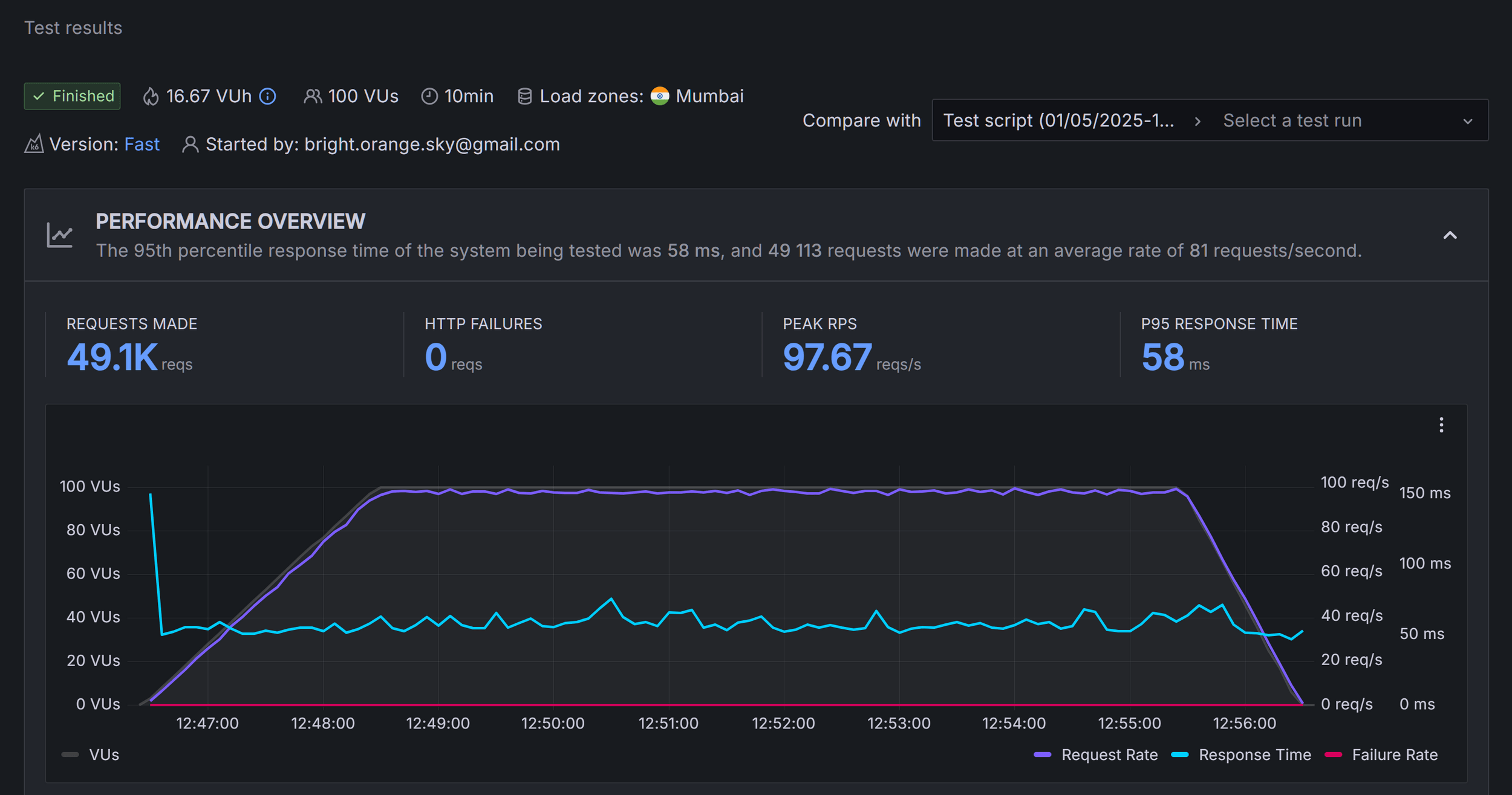Click the load zones database icon
The width and height of the screenshot is (1512, 795).
tap(525, 96)
